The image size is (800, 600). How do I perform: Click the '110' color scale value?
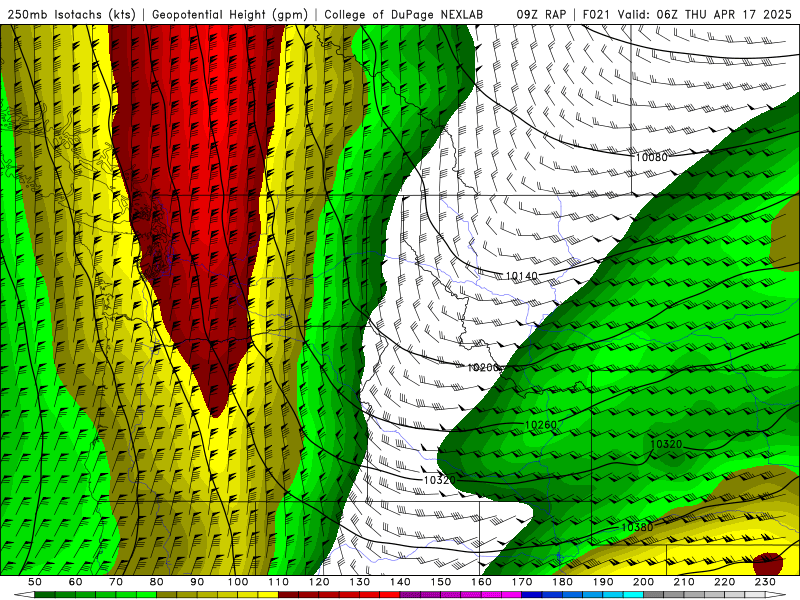[279, 582]
